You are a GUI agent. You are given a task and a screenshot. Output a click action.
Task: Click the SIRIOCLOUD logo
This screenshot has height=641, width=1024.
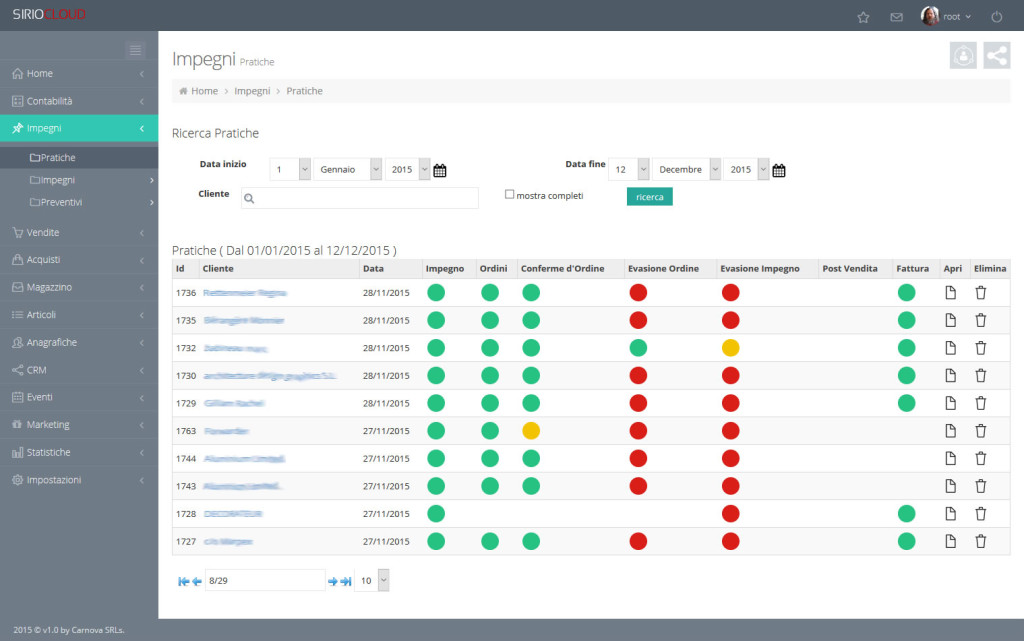click(49, 14)
